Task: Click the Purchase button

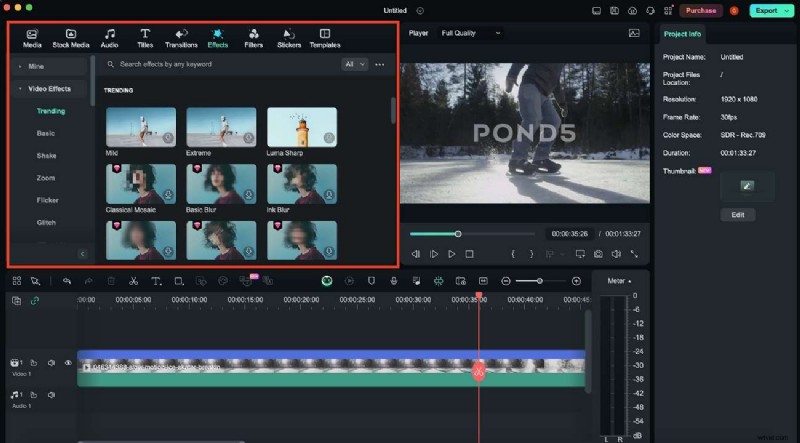Action: pos(701,11)
